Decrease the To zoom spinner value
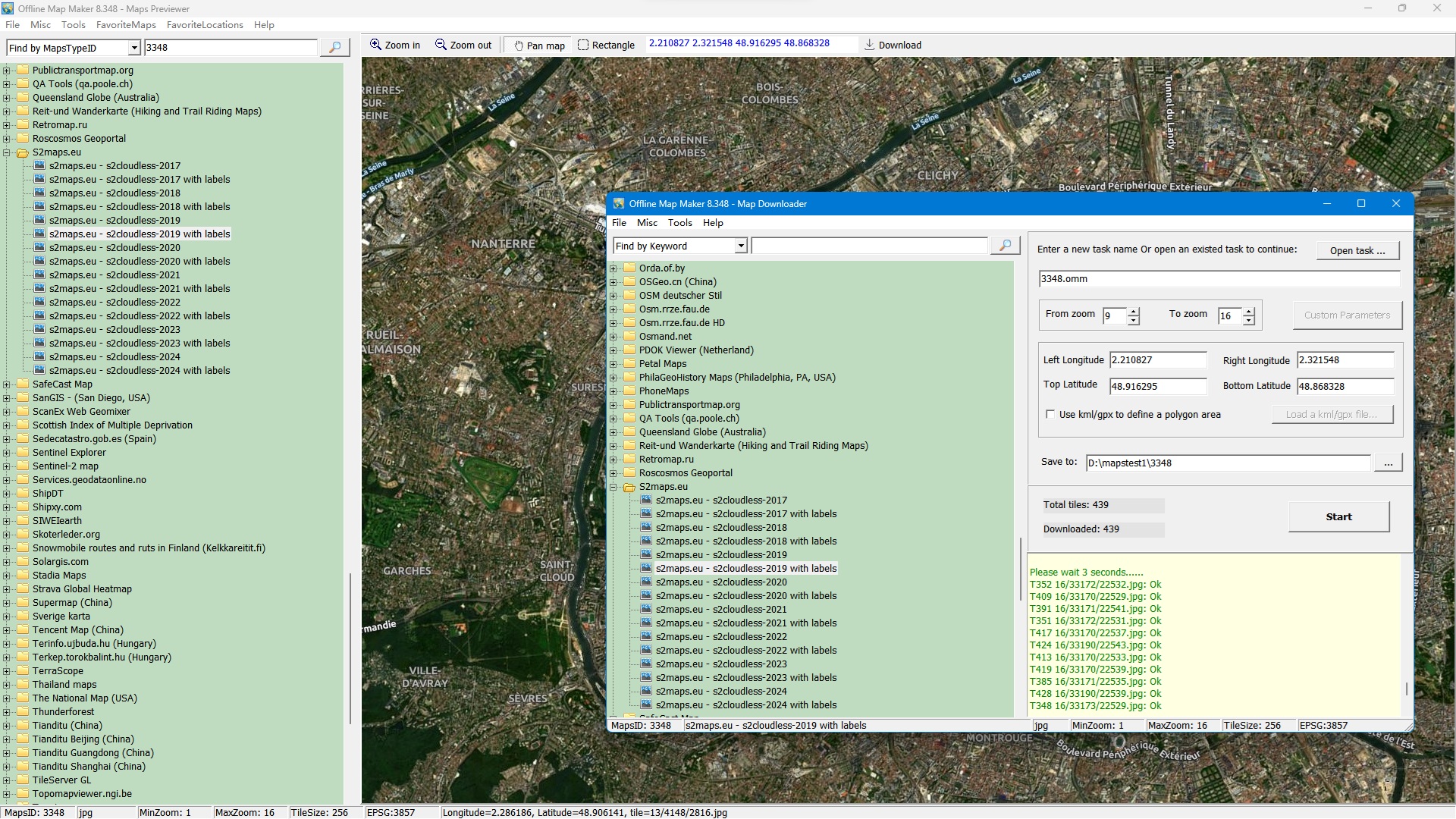The height and width of the screenshot is (819, 1456). tap(1249, 321)
